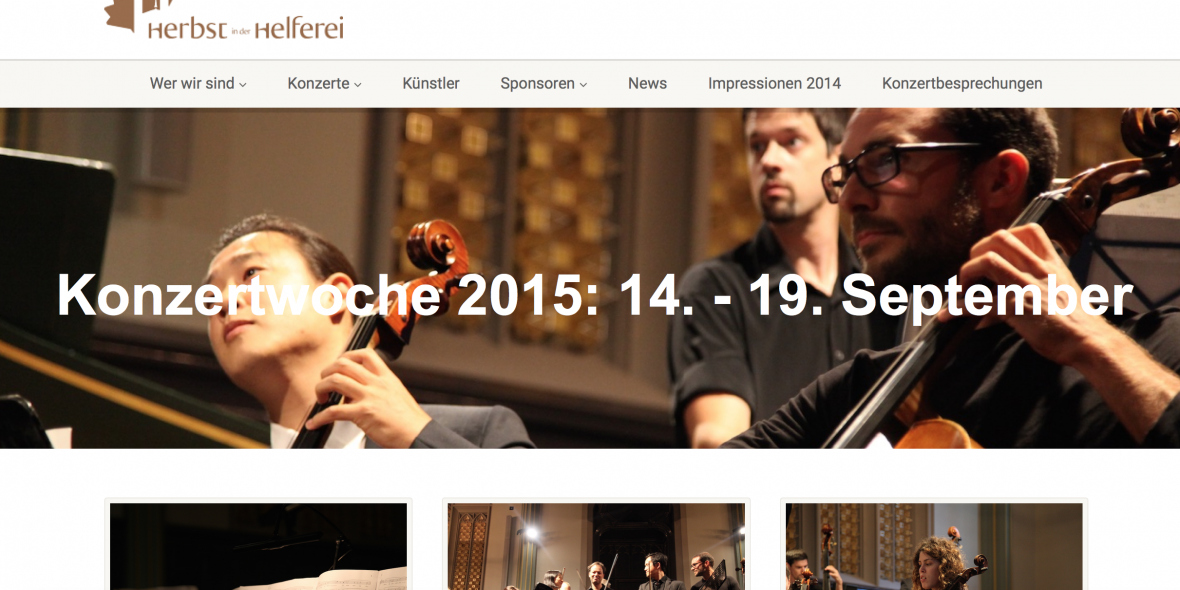Go to the Künstler page
The image size is (1180, 590).
pyautogui.click(x=430, y=84)
